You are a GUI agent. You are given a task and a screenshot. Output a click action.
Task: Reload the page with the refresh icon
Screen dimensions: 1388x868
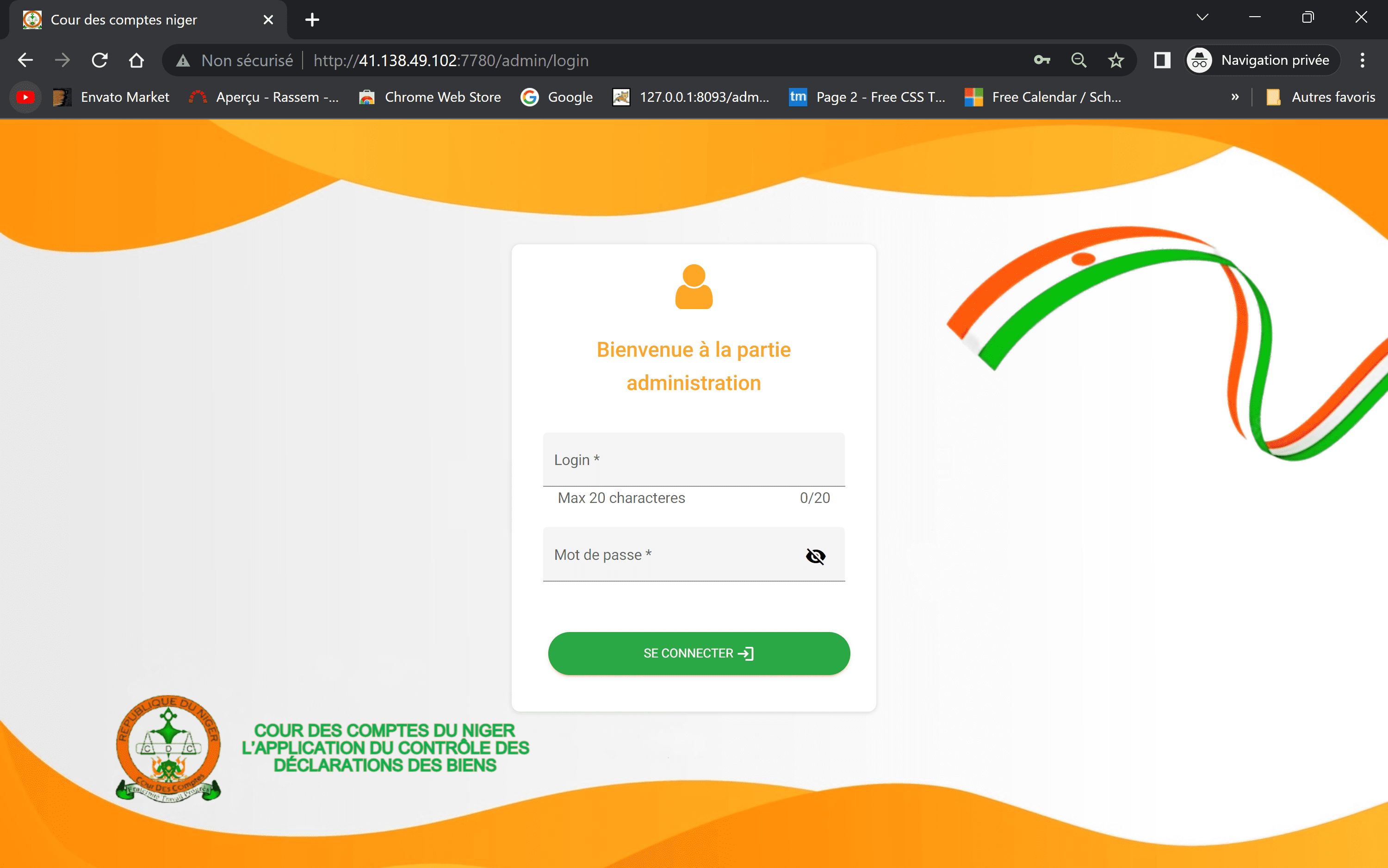(100, 60)
